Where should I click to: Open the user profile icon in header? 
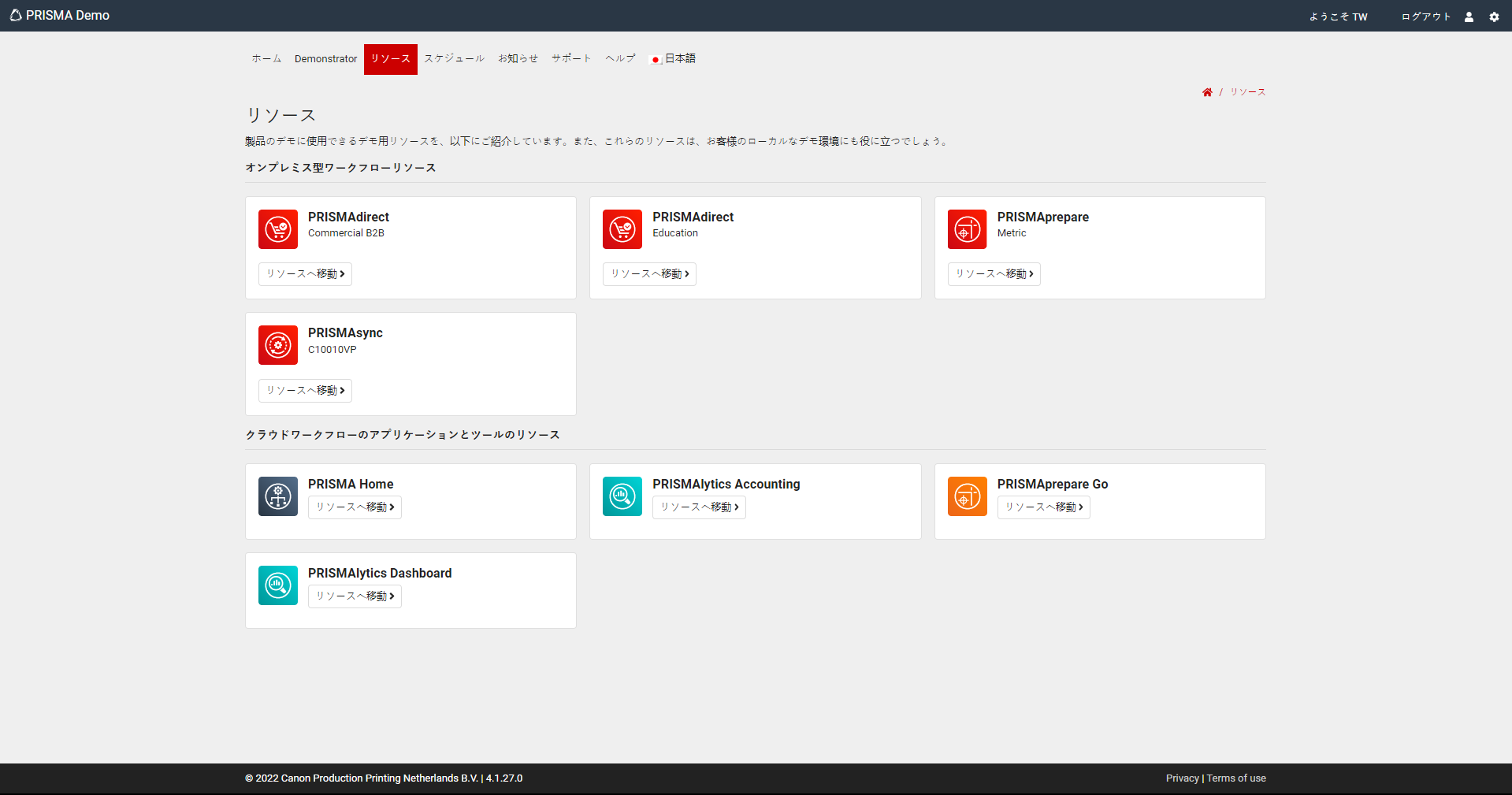1469,17
